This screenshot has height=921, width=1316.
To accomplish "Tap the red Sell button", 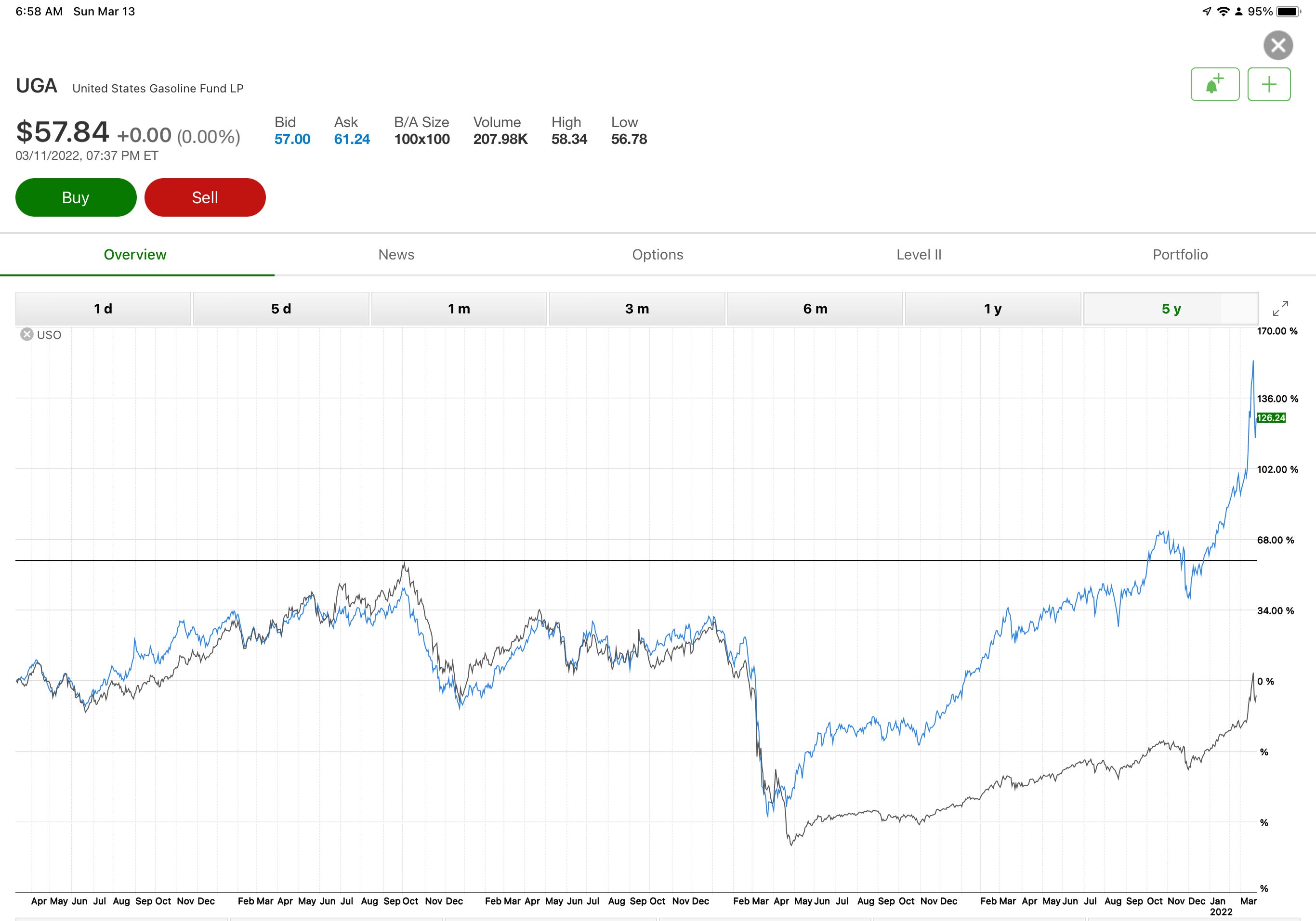I will point(205,197).
